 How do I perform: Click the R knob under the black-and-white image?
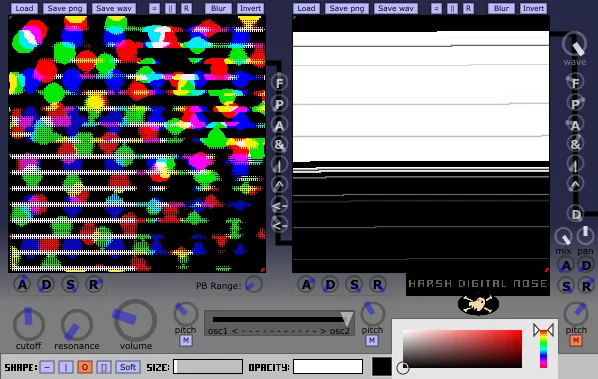point(378,284)
